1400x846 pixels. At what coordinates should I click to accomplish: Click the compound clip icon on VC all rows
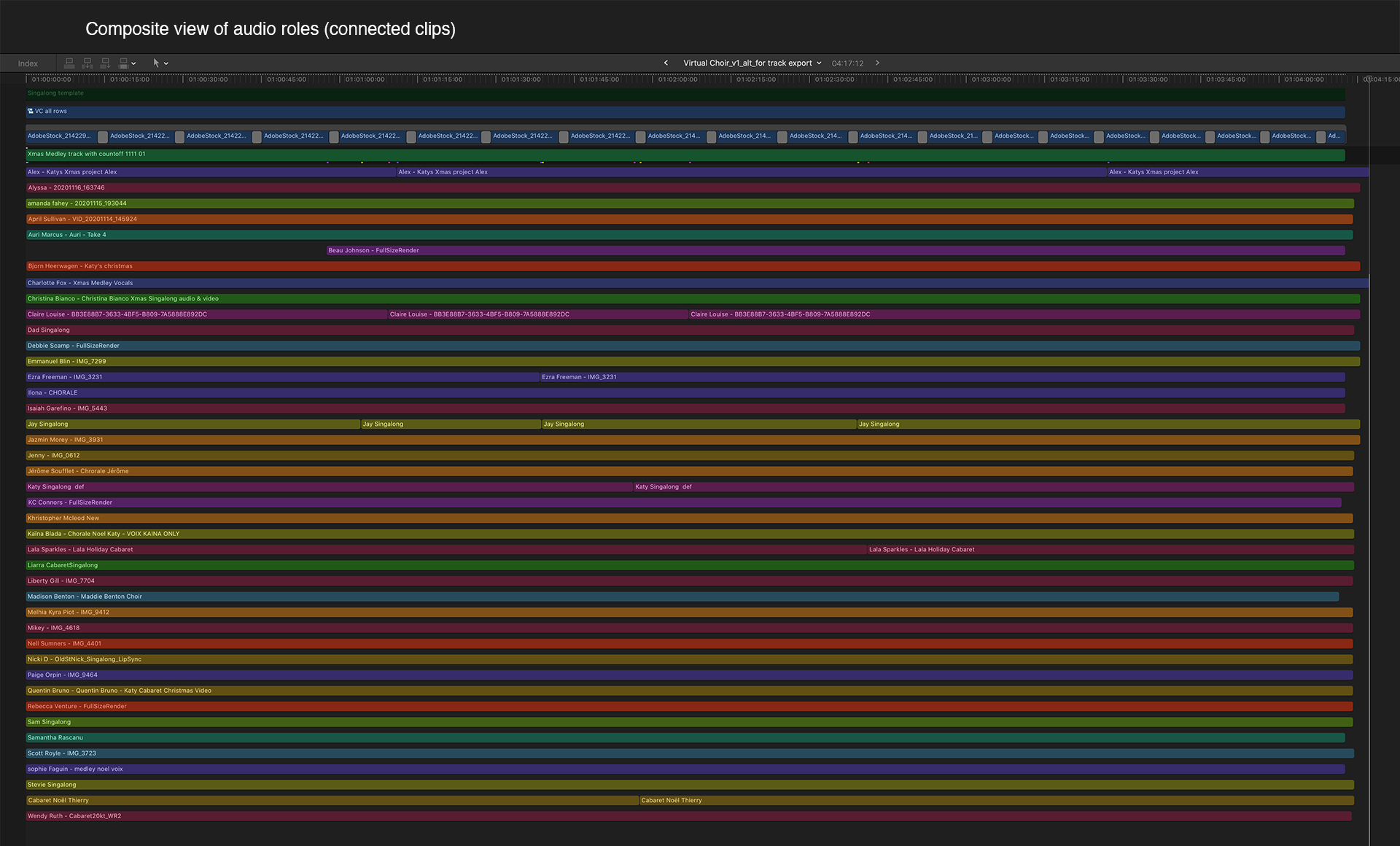click(x=31, y=112)
